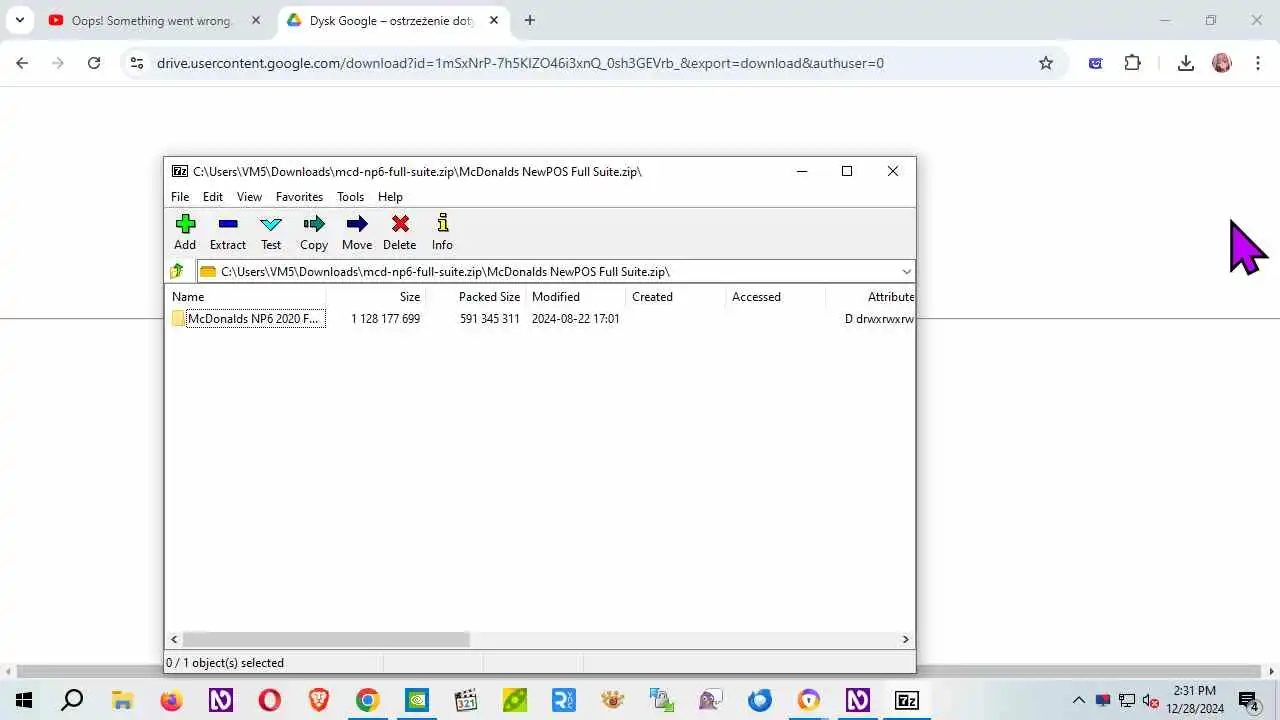This screenshot has width=1280, height=720.
Task: Reload the Chrome page
Action: (x=94, y=63)
